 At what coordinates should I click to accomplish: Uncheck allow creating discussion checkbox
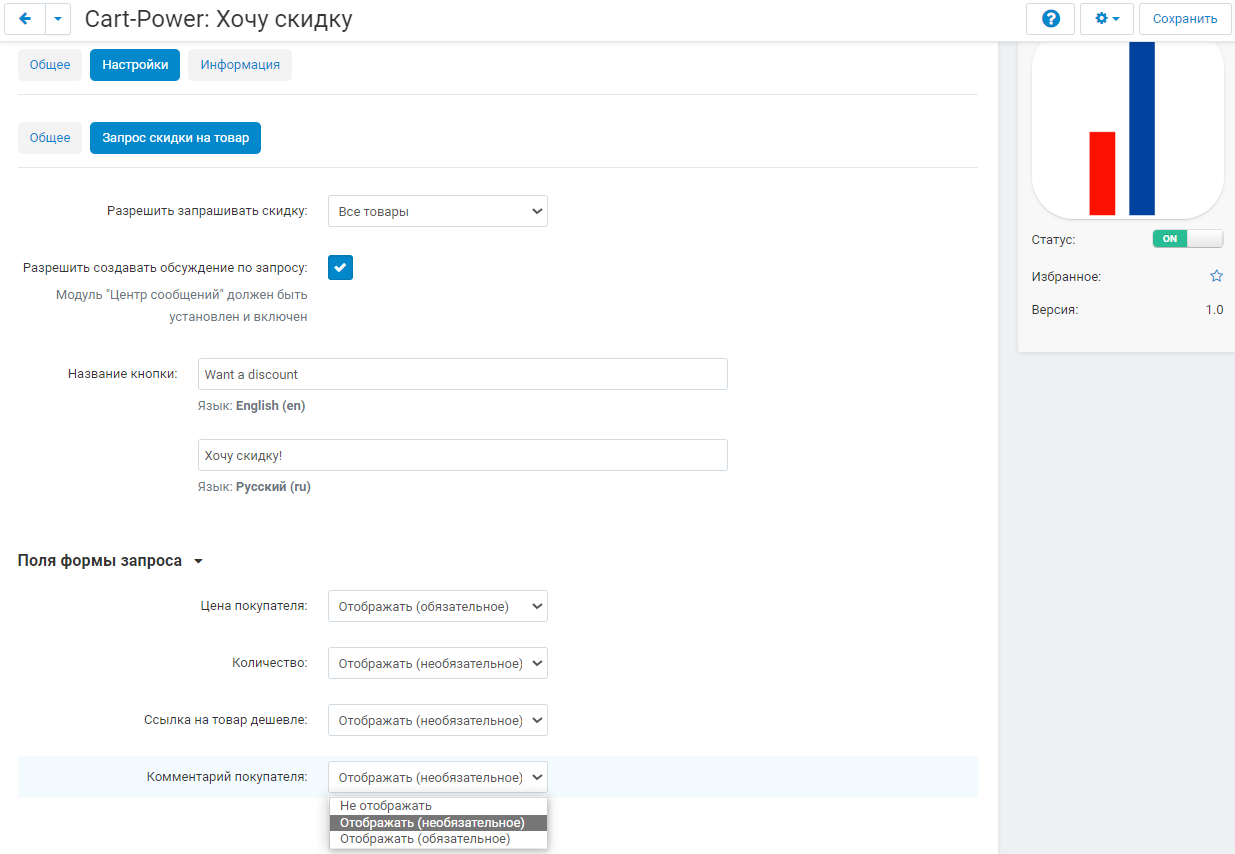[x=340, y=267]
